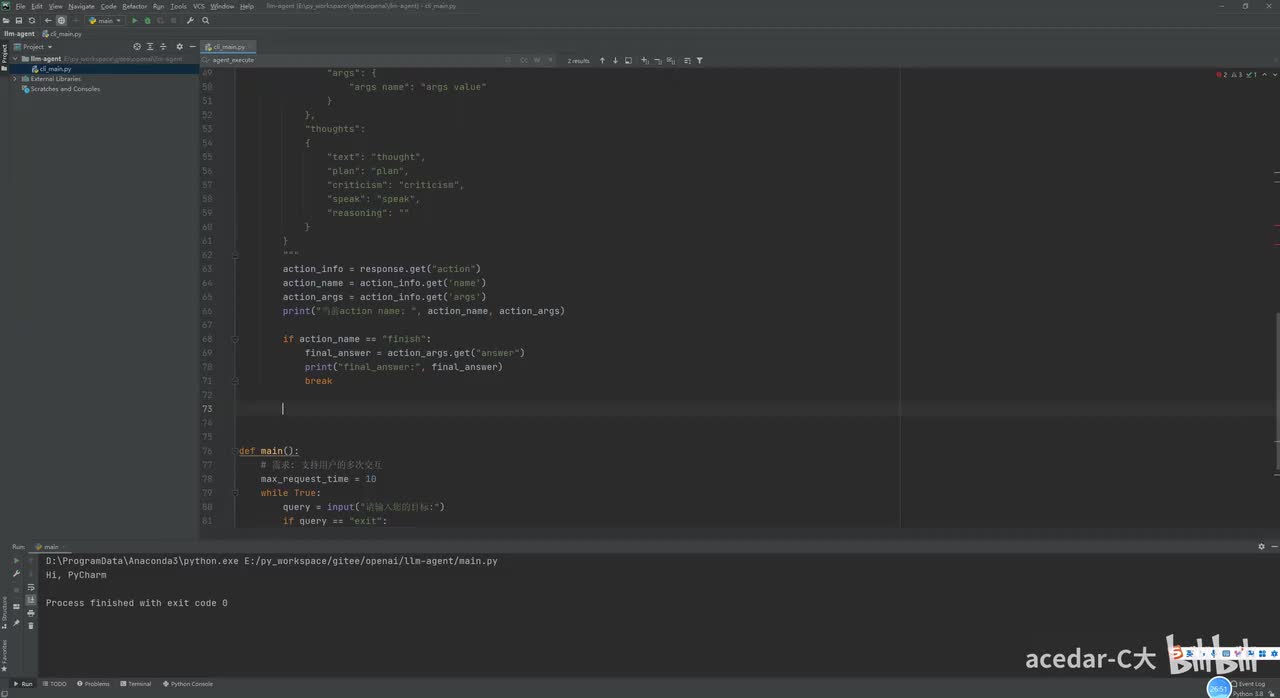Open the Run panel gear settings

1262,547
